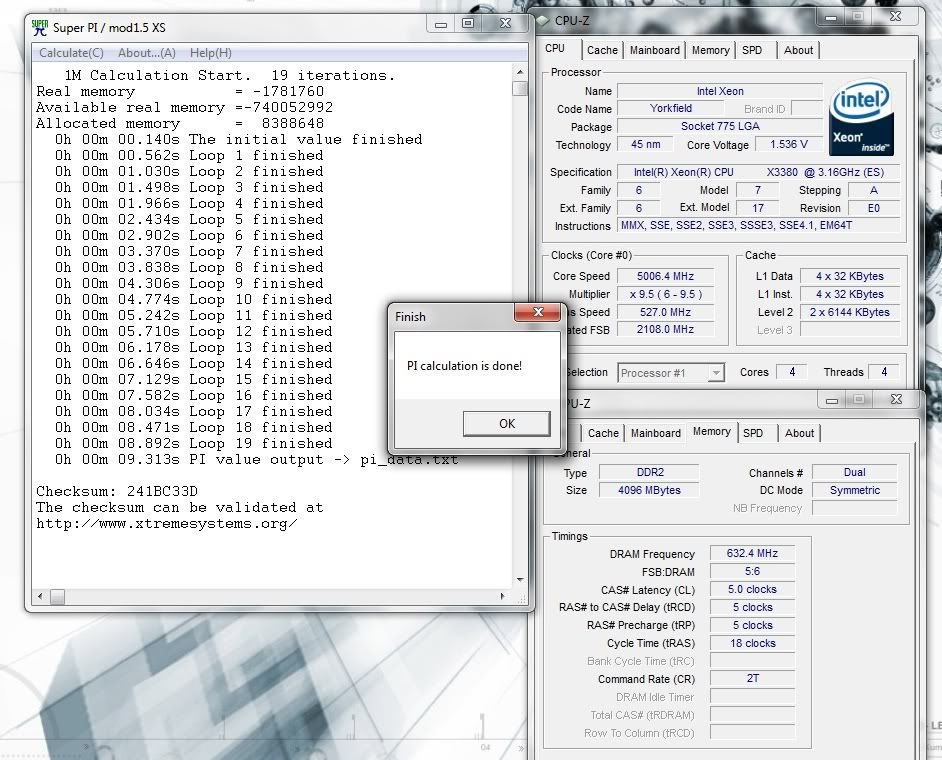Open About tab in lower CPU-Z window
942x760 pixels.
click(x=799, y=433)
